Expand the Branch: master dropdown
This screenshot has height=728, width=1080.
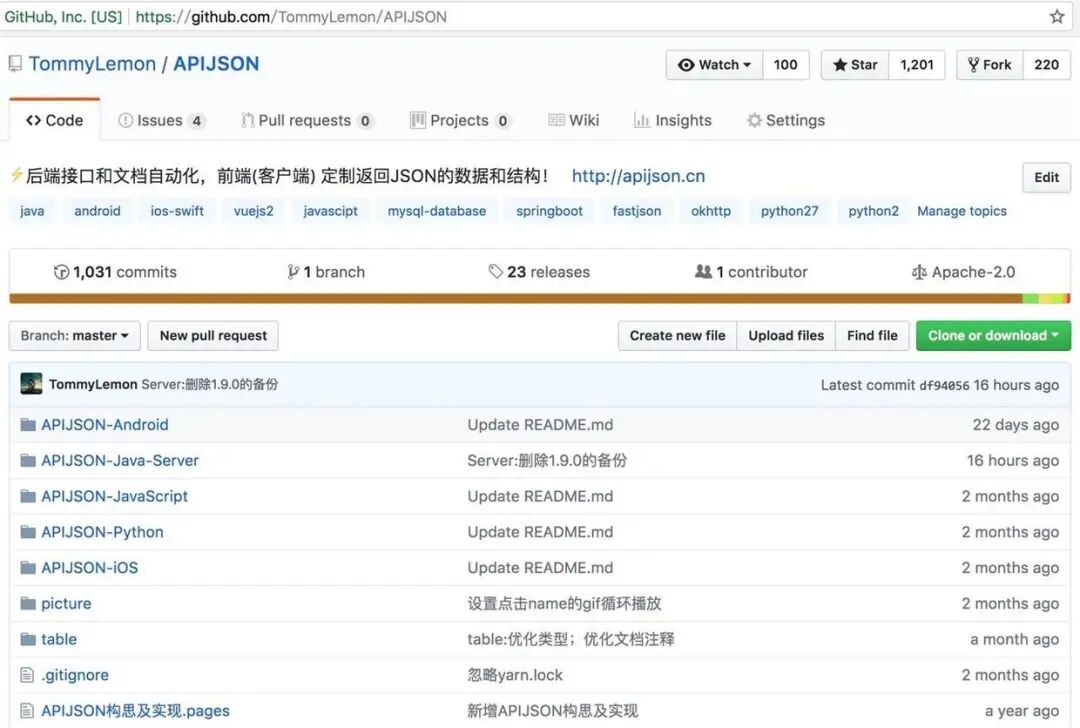[x=74, y=336]
